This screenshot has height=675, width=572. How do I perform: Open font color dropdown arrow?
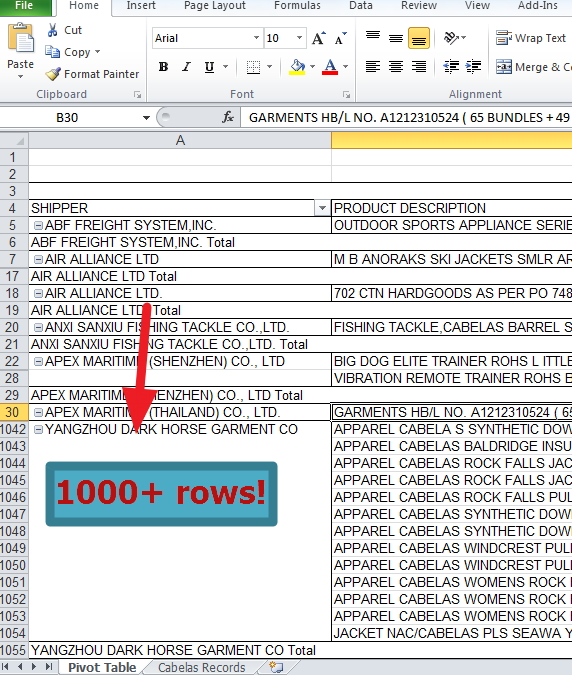point(345,67)
